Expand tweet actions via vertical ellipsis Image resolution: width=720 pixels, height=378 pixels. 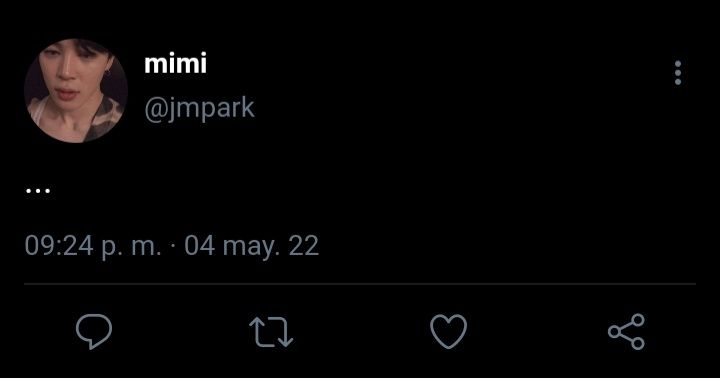click(678, 73)
